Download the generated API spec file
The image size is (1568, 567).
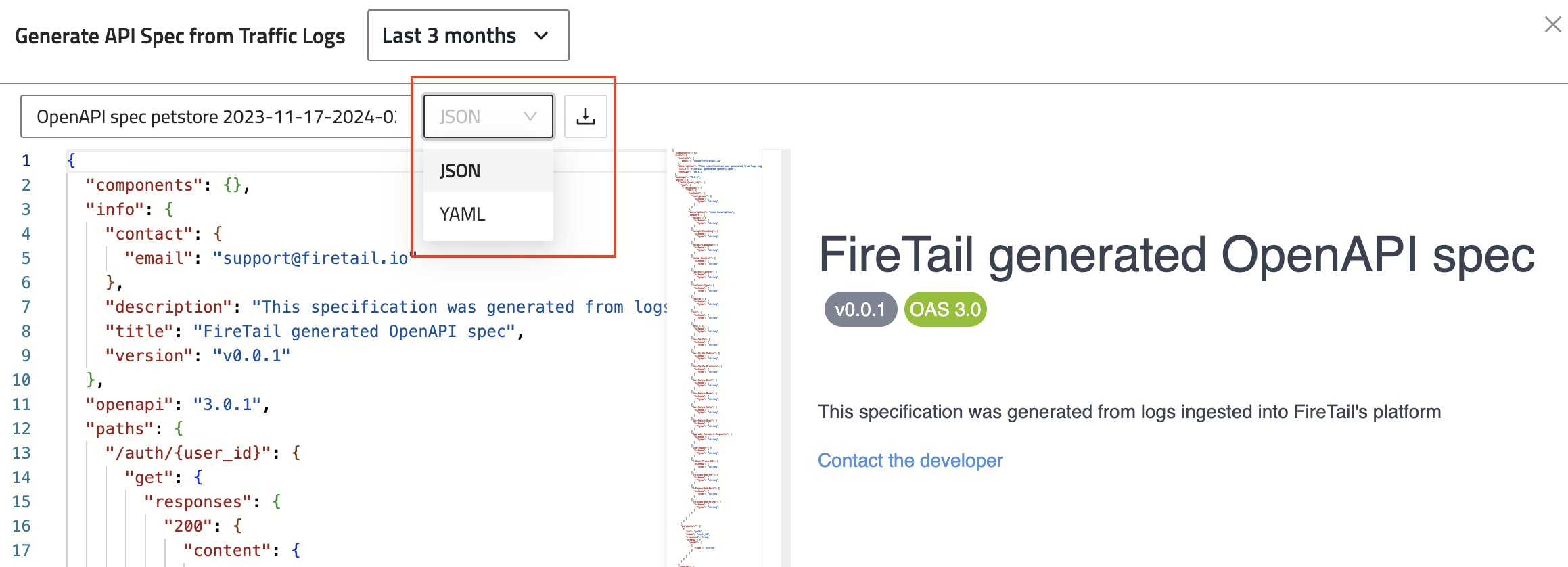pos(585,117)
